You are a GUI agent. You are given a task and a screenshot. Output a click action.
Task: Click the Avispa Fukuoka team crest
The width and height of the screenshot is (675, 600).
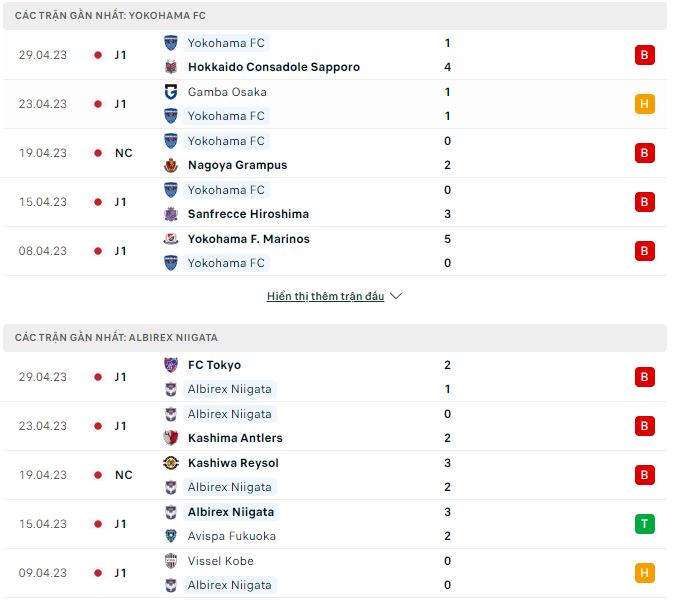pyautogui.click(x=170, y=536)
